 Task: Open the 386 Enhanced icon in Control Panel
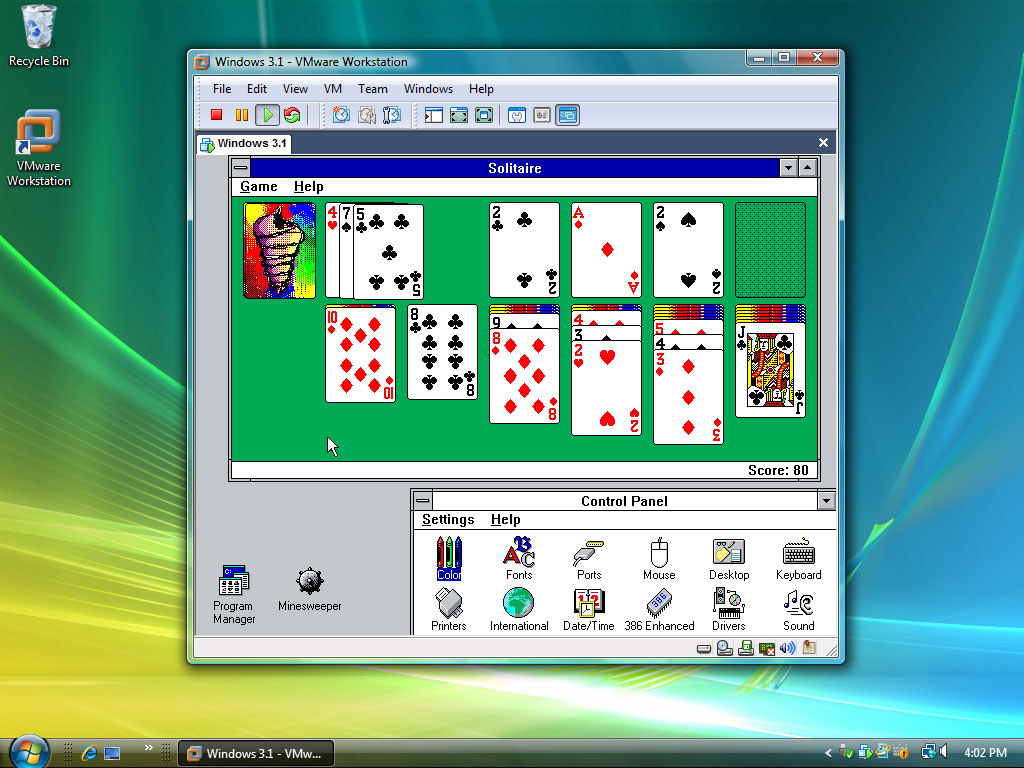[x=659, y=609]
